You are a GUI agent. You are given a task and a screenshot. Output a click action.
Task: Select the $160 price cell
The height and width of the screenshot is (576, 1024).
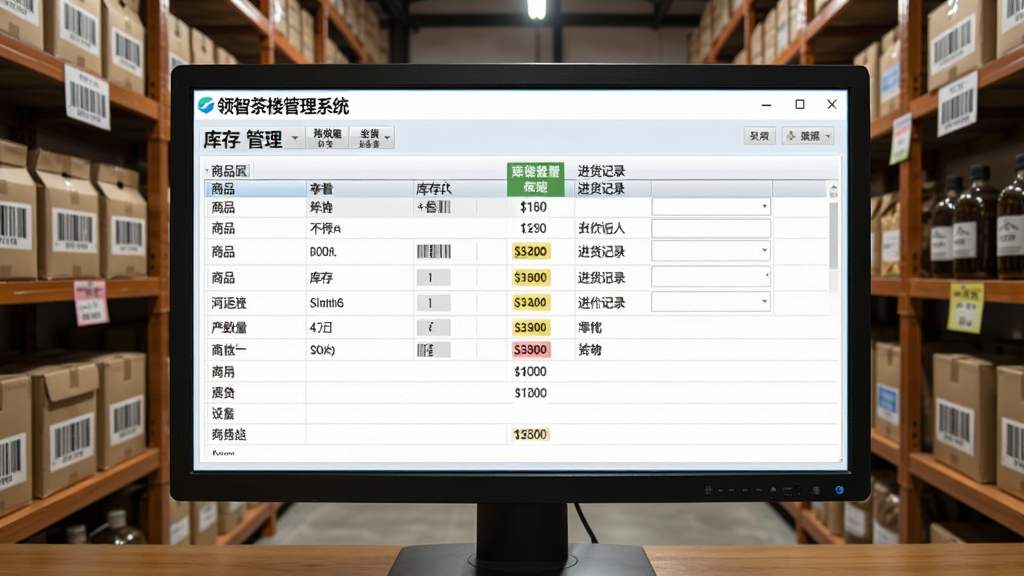tap(534, 208)
